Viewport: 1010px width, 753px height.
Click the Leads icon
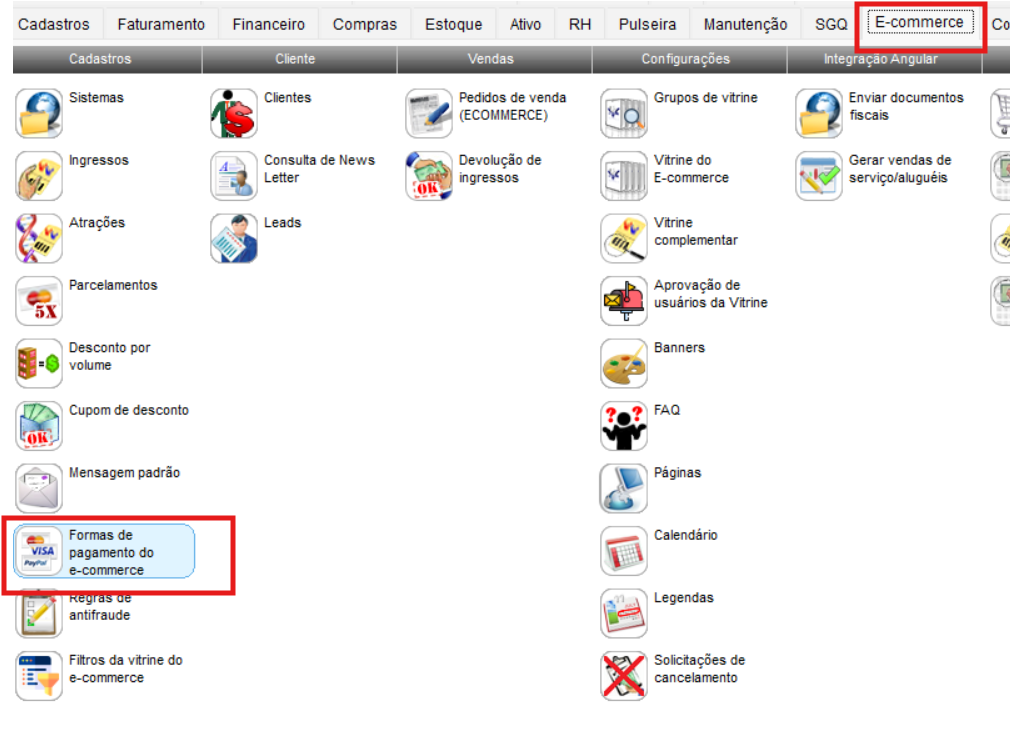[x=234, y=238]
